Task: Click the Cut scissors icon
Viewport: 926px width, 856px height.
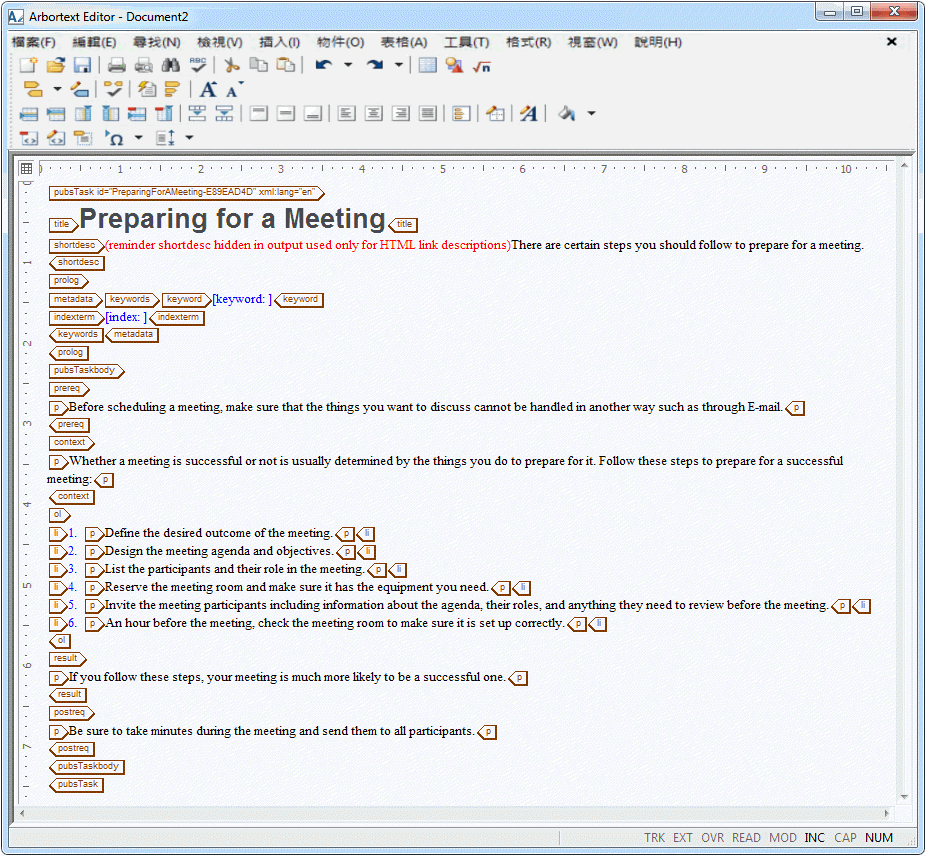Action: (x=232, y=65)
